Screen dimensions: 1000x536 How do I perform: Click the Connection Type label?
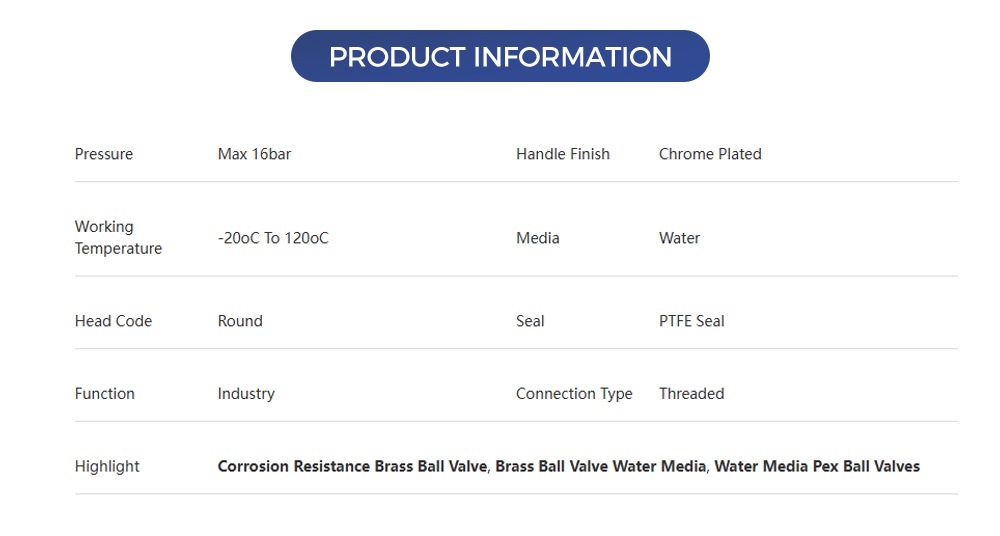(x=574, y=394)
